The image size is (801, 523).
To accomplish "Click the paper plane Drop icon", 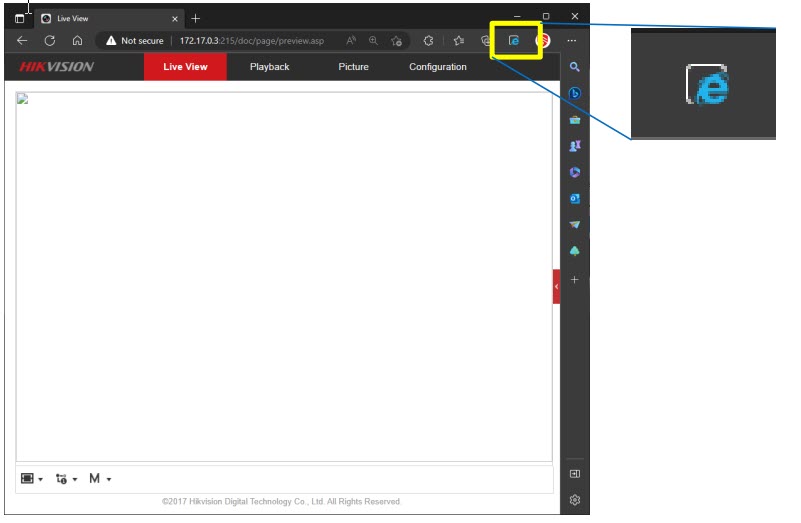I will click(x=575, y=225).
